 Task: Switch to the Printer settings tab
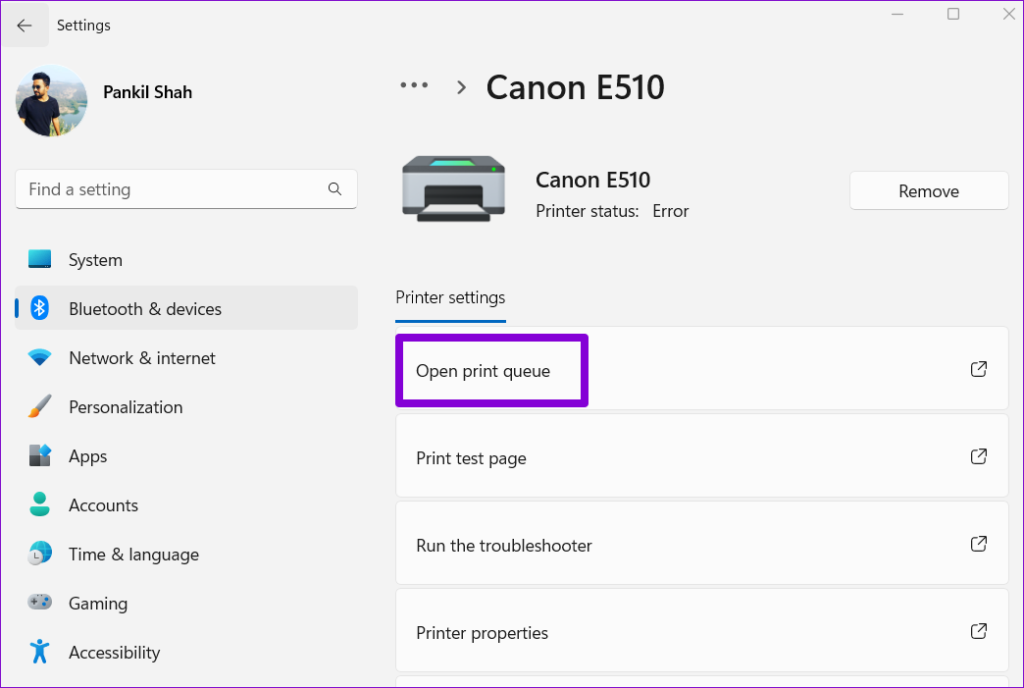point(450,298)
